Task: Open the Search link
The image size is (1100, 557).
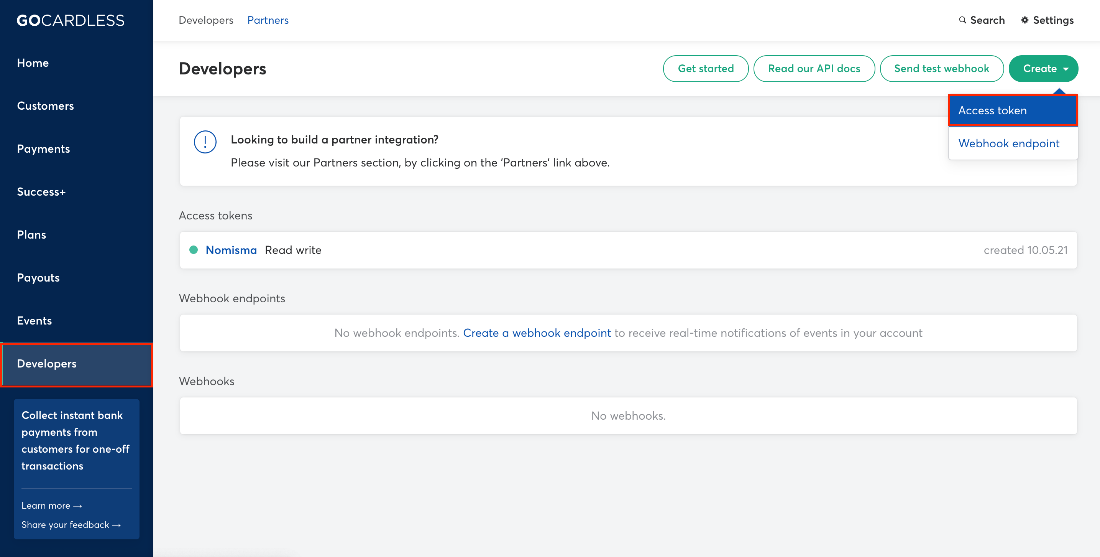Action: coord(981,20)
